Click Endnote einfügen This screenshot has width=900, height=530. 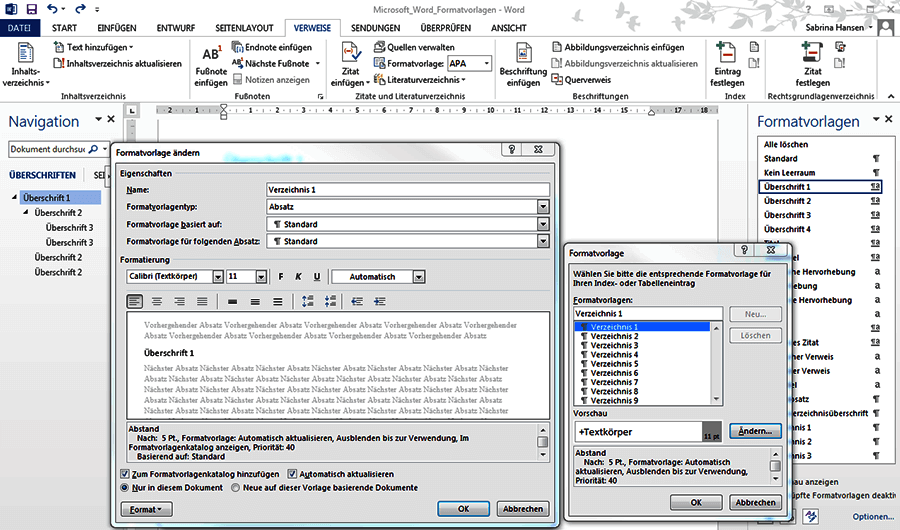pos(272,47)
